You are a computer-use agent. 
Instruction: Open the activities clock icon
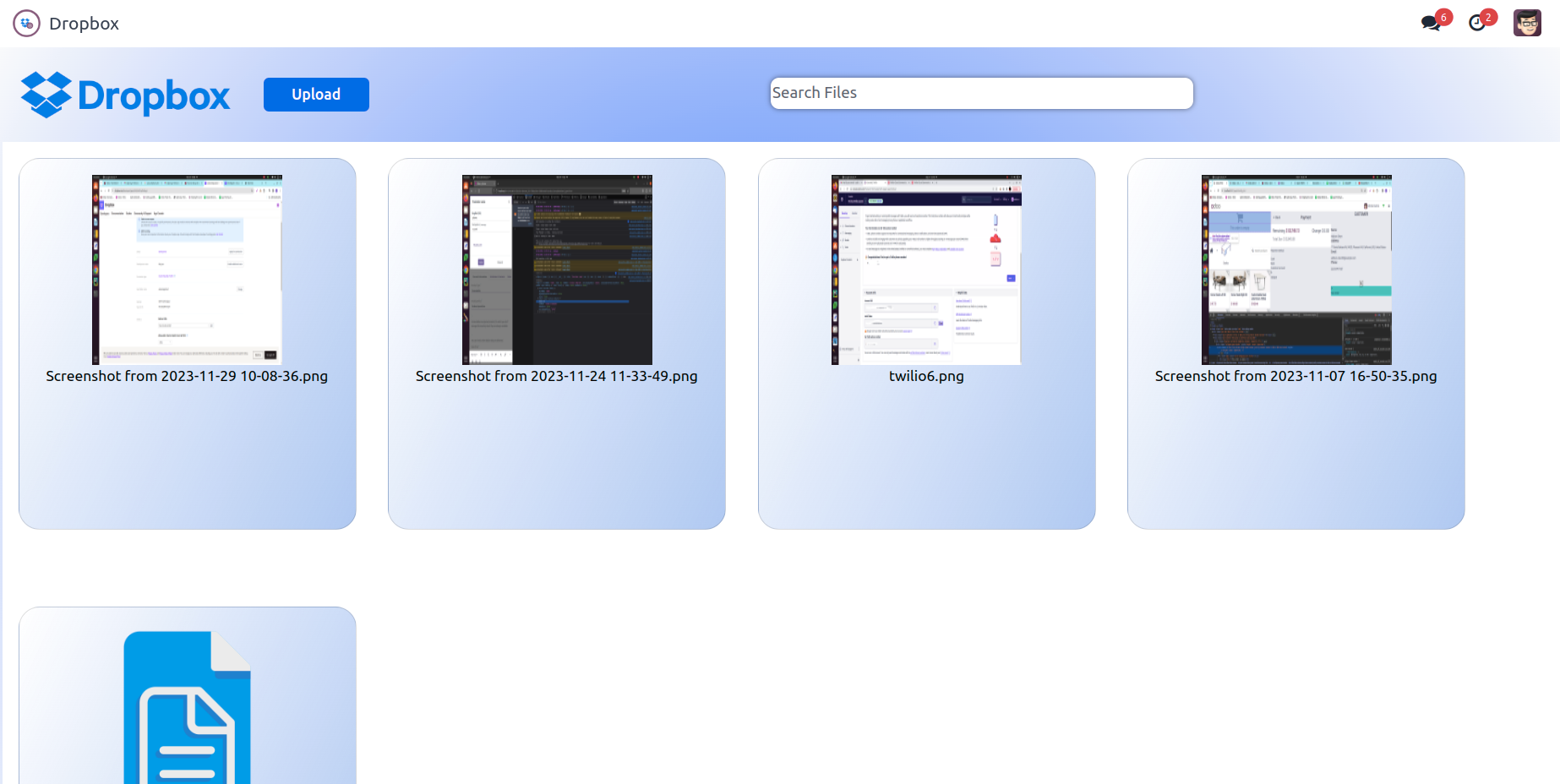[x=1477, y=23]
